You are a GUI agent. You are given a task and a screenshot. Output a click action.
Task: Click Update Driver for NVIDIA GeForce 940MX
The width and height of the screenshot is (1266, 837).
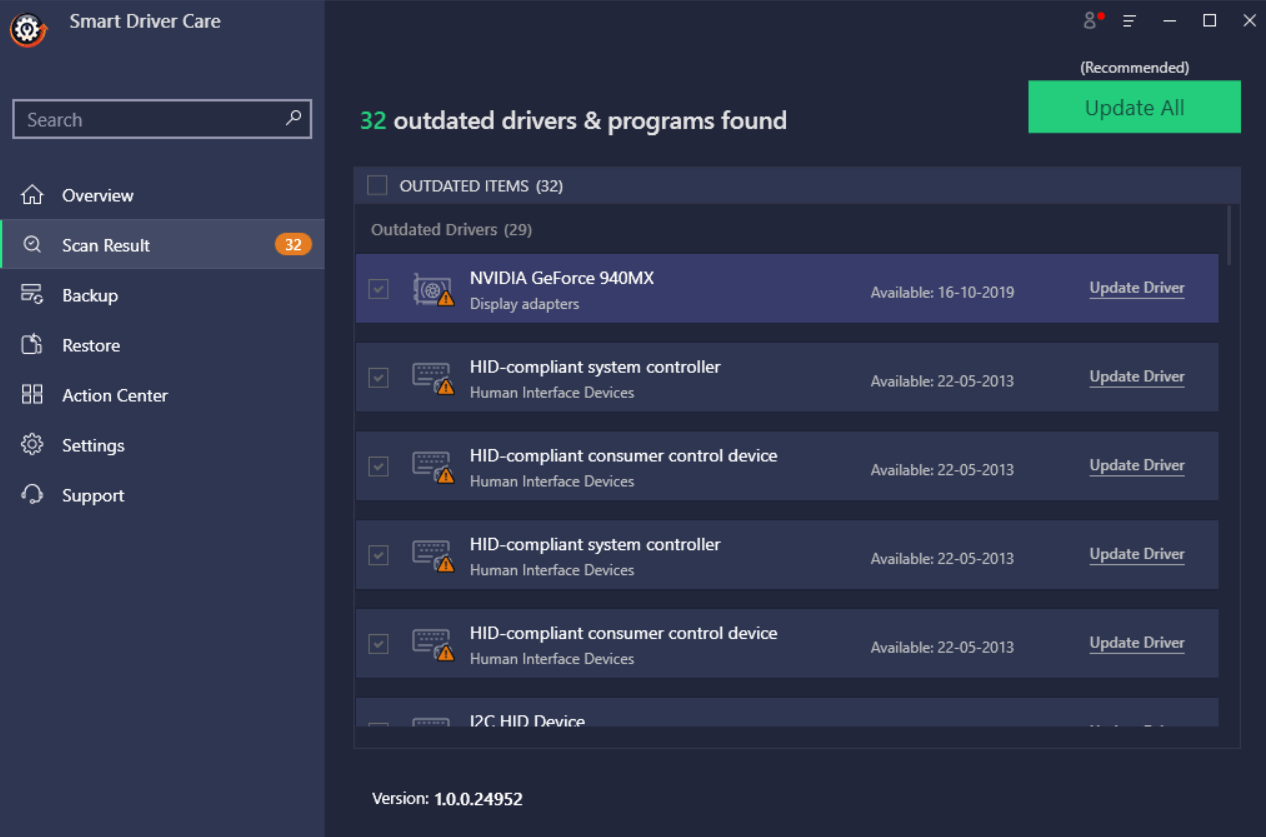point(1136,288)
